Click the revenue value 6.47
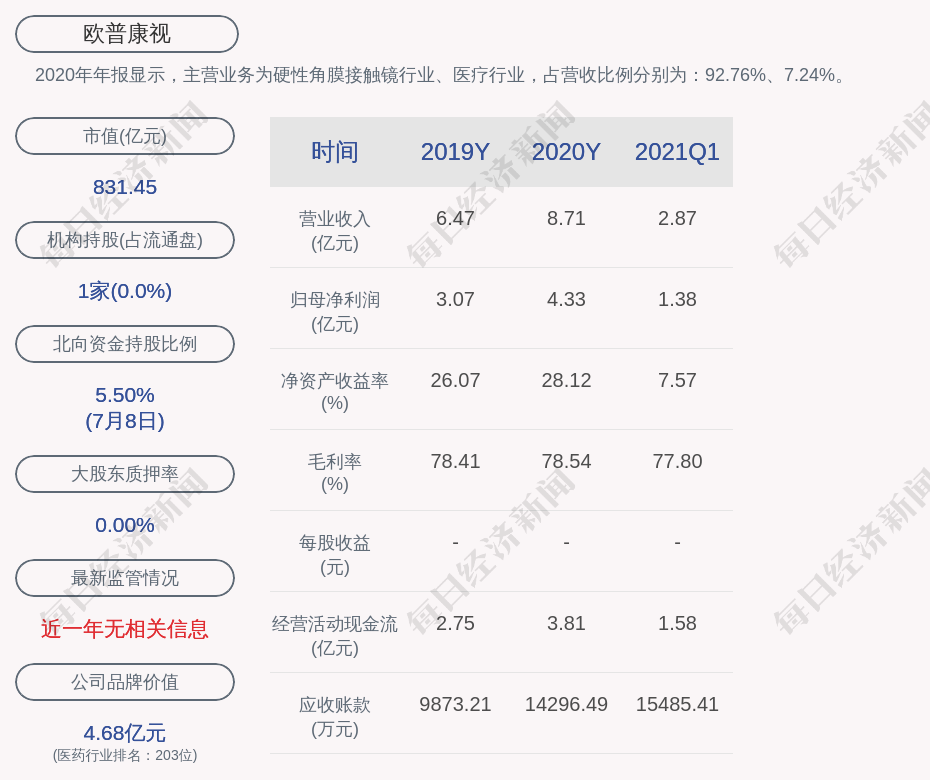 click(x=456, y=218)
